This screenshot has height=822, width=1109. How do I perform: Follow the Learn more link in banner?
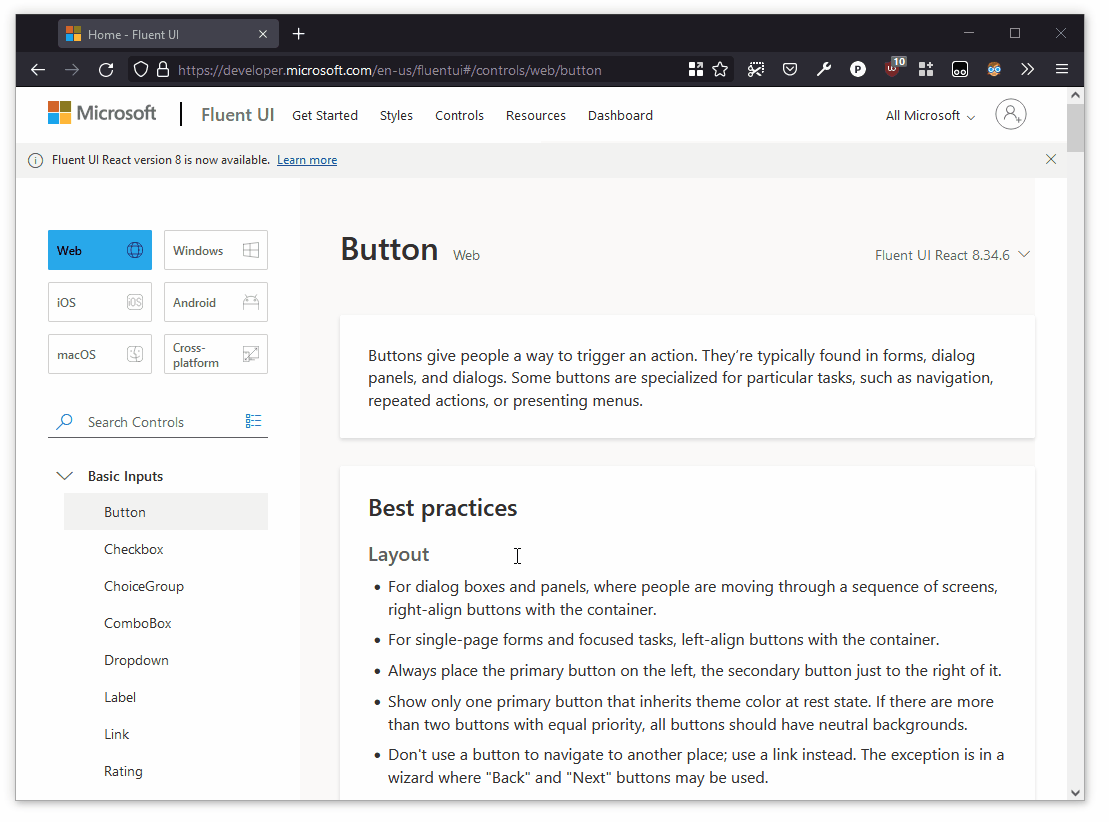click(x=309, y=161)
